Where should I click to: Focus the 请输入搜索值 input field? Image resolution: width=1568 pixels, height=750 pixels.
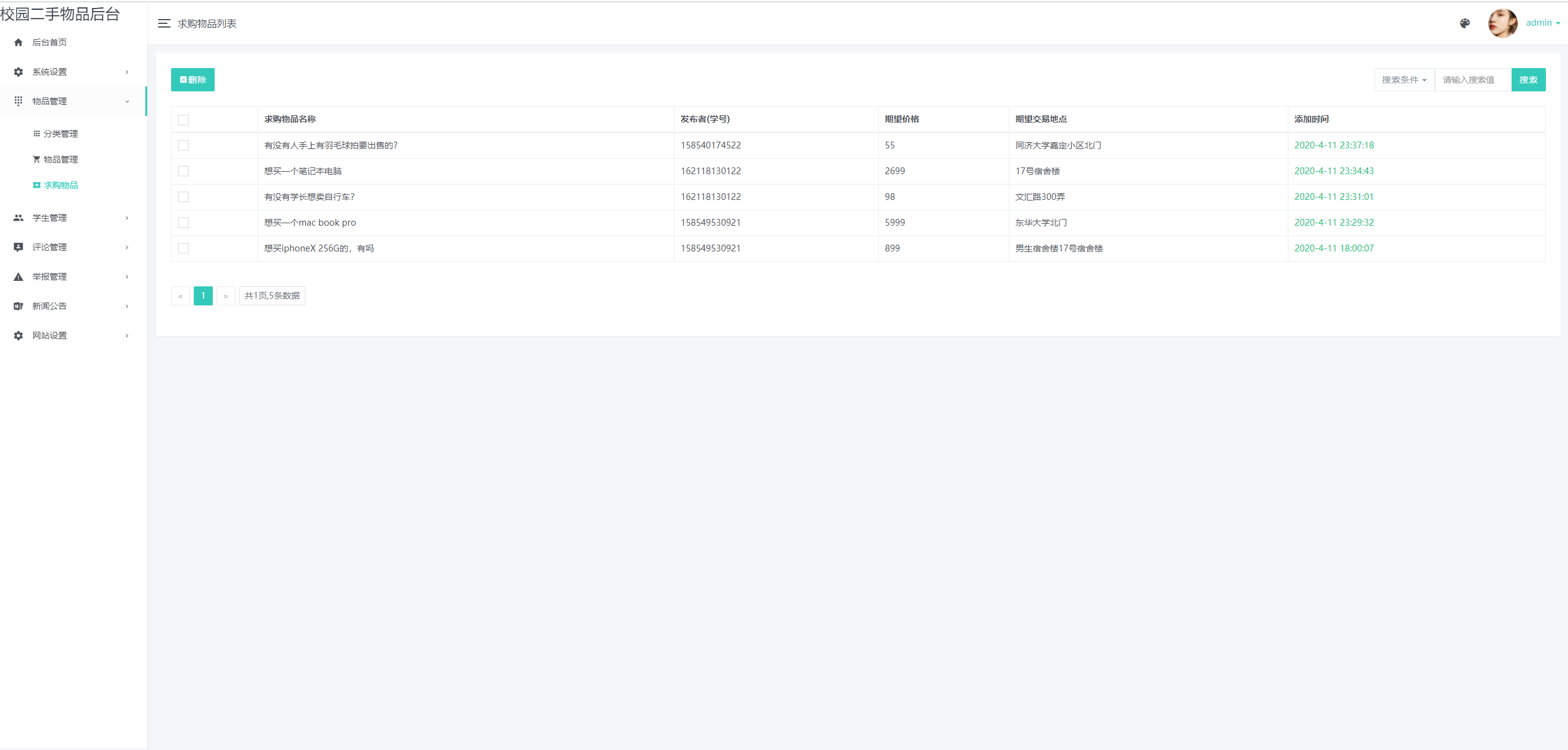[1472, 80]
